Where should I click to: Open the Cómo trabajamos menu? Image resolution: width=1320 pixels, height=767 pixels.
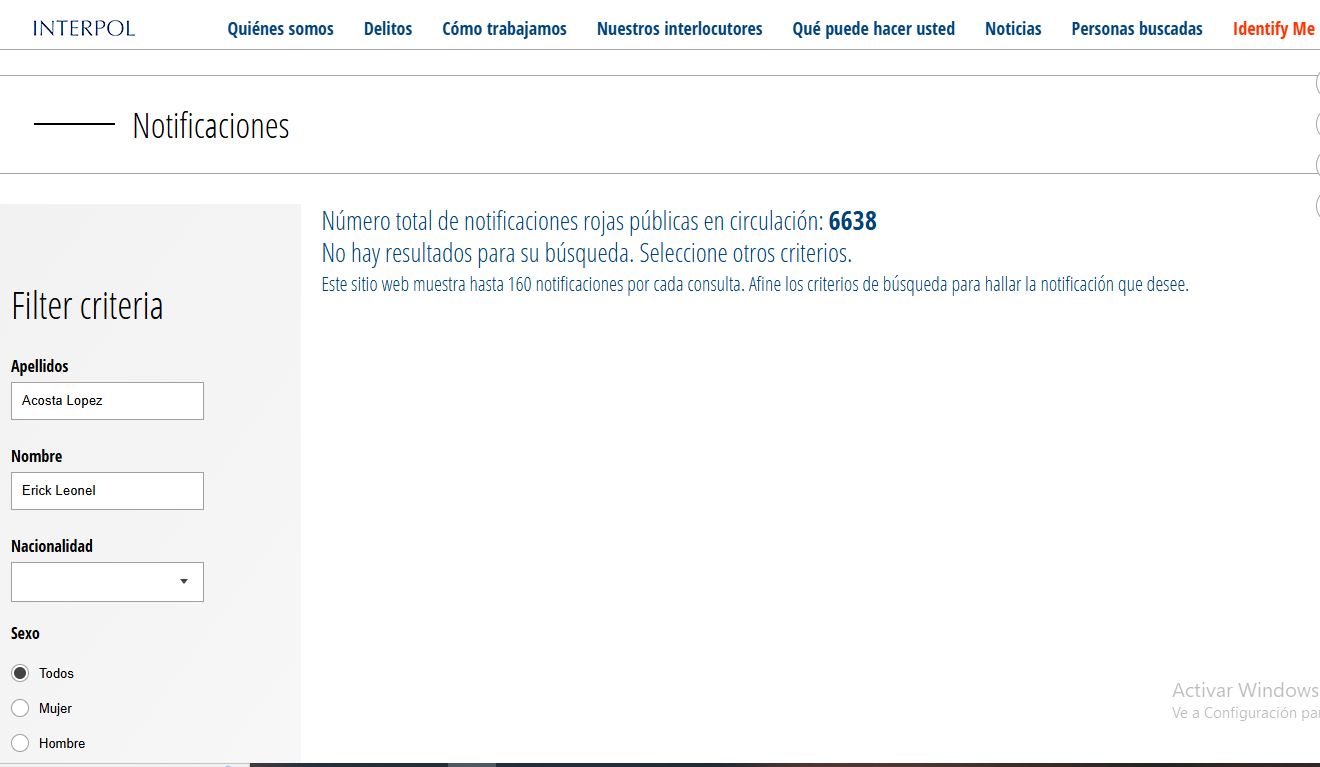coord(504,29)
